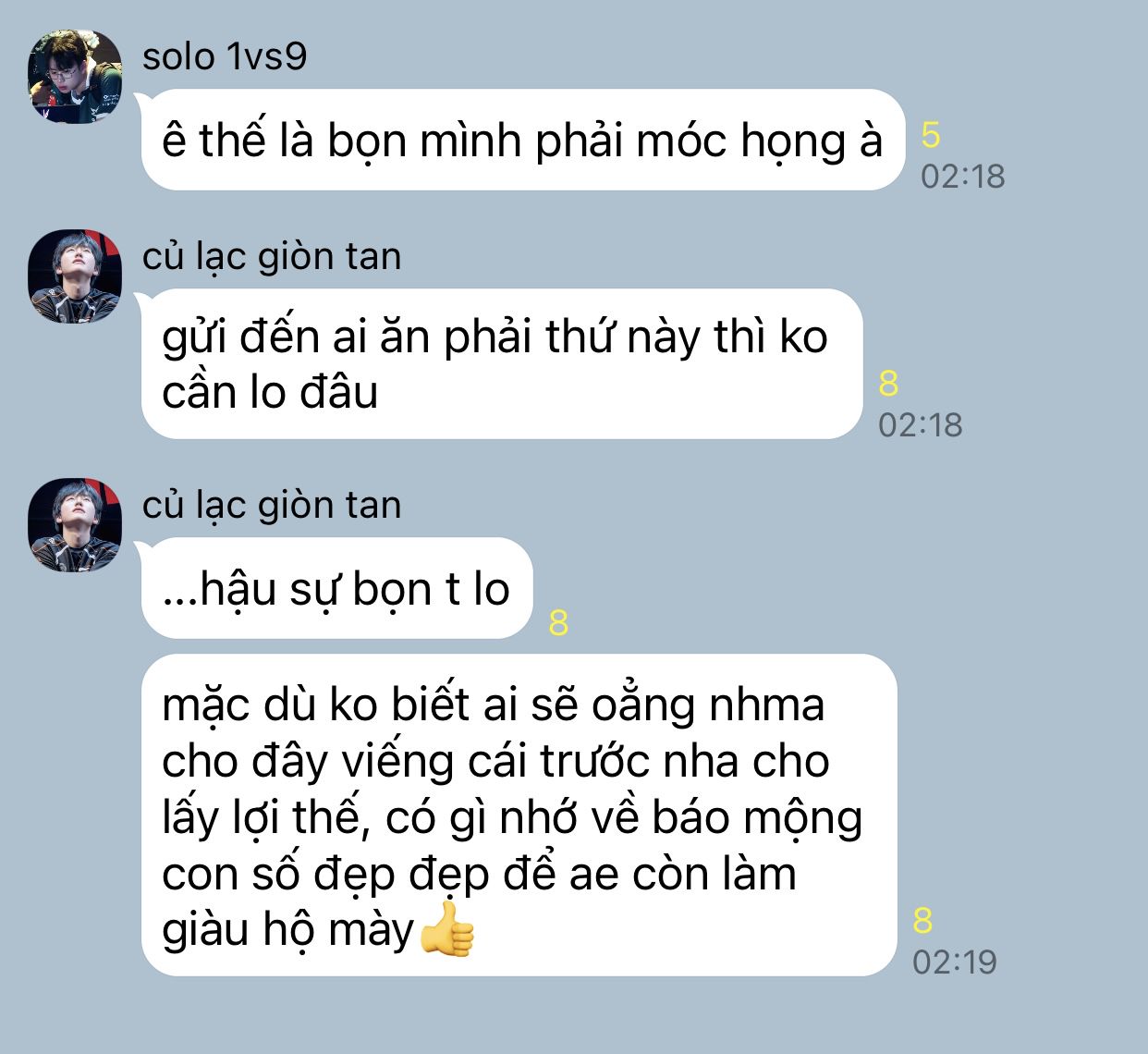Screen dimensions: 1148x1054
Task: Tap avatar beside the 'gửi đến ai' message
Action: [x=75, y=276]
